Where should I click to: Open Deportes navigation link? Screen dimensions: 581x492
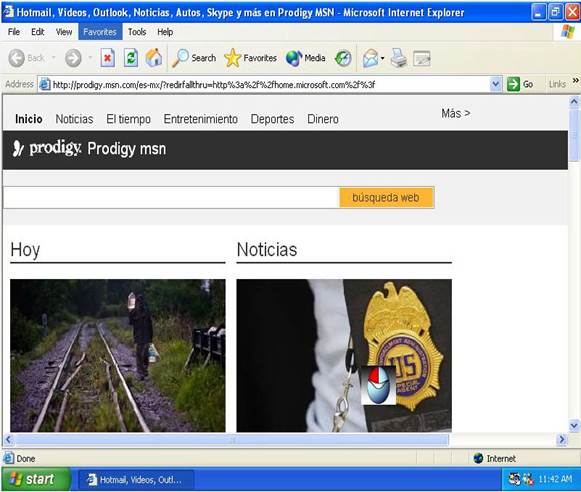[272, 119]
